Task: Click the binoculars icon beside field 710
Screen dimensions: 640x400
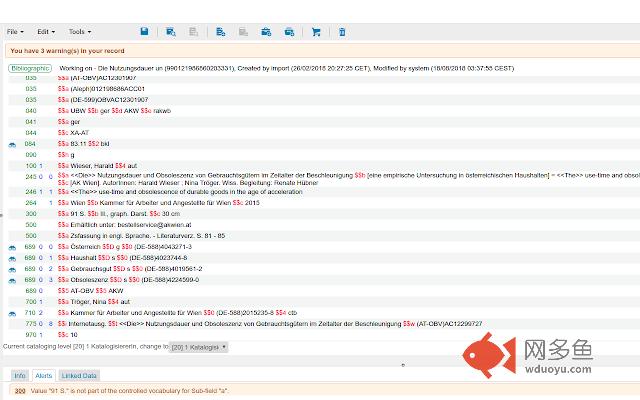Action: pos(12,313)
